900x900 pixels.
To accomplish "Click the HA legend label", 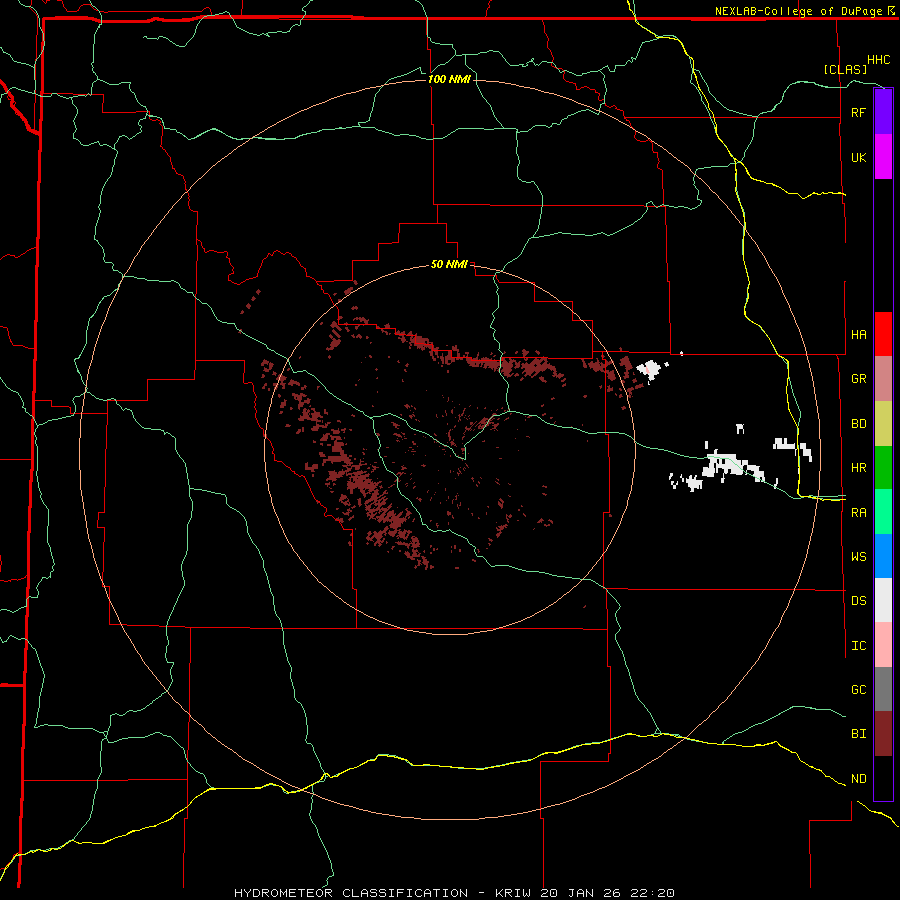I will point(858,335).
